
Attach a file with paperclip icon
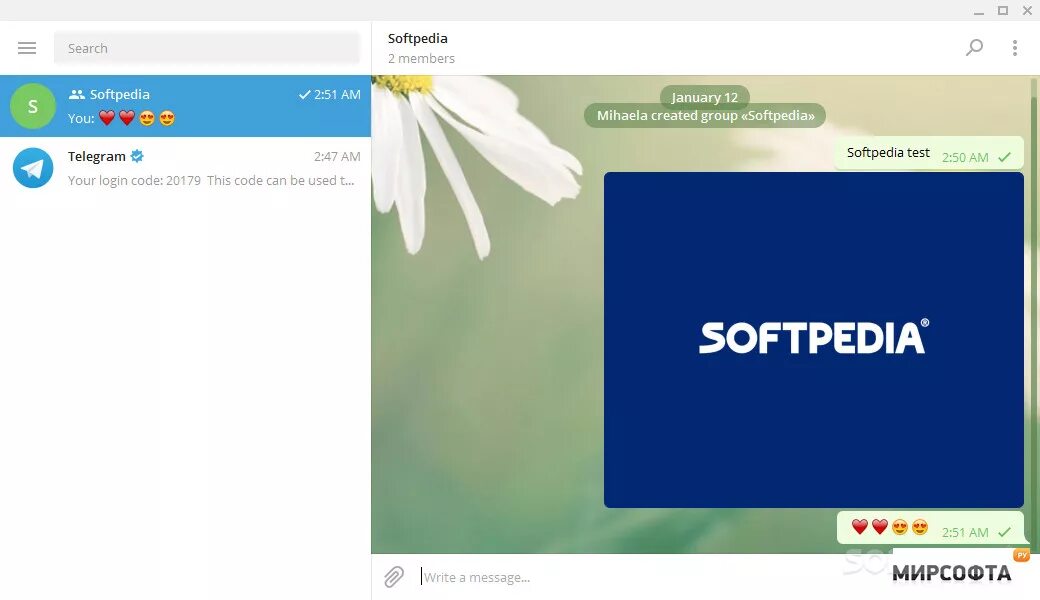[x=394, y=577]
